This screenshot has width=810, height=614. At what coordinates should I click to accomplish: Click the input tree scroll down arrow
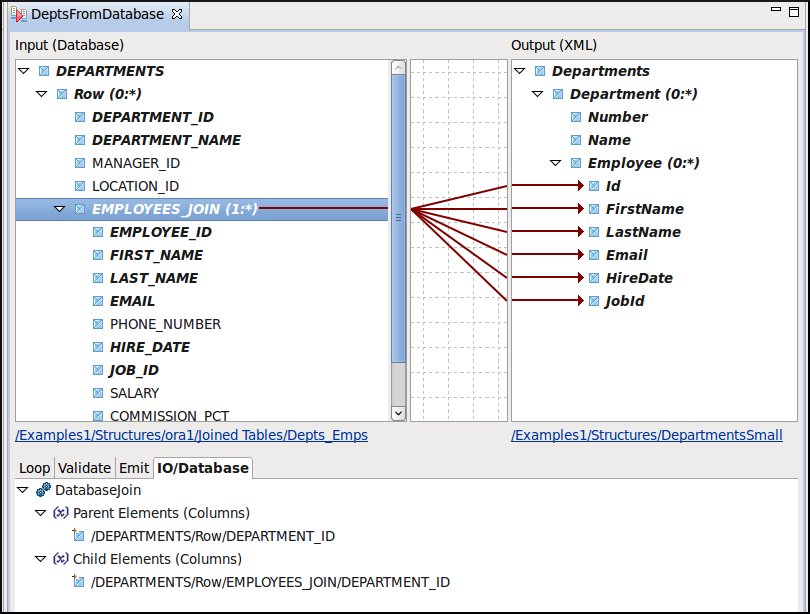coord(398,412)
